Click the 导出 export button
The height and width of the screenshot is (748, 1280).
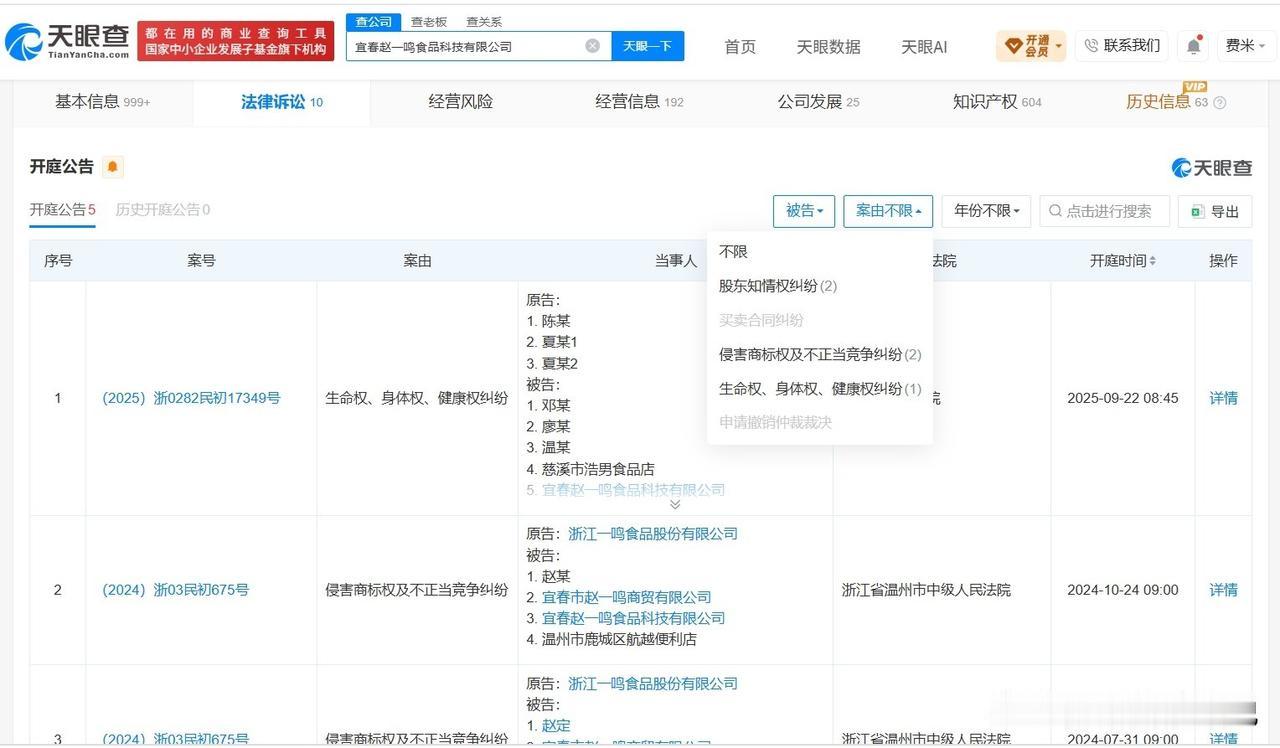1215,211
